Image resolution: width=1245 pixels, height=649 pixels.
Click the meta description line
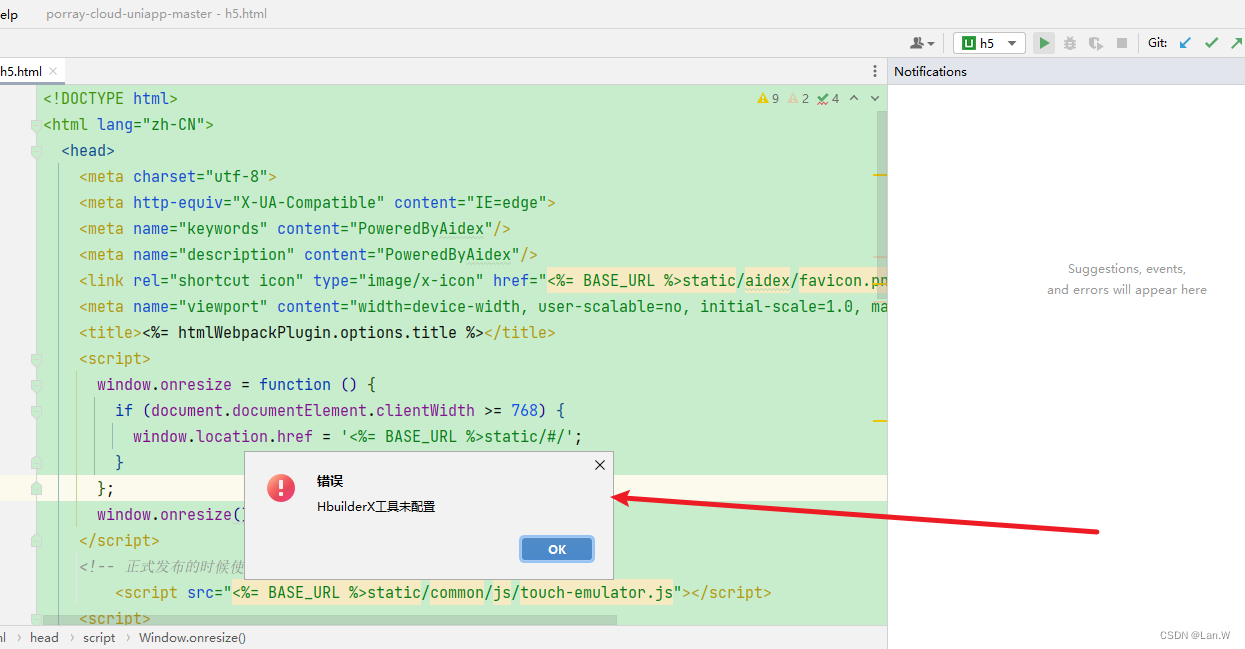(308, 254)
